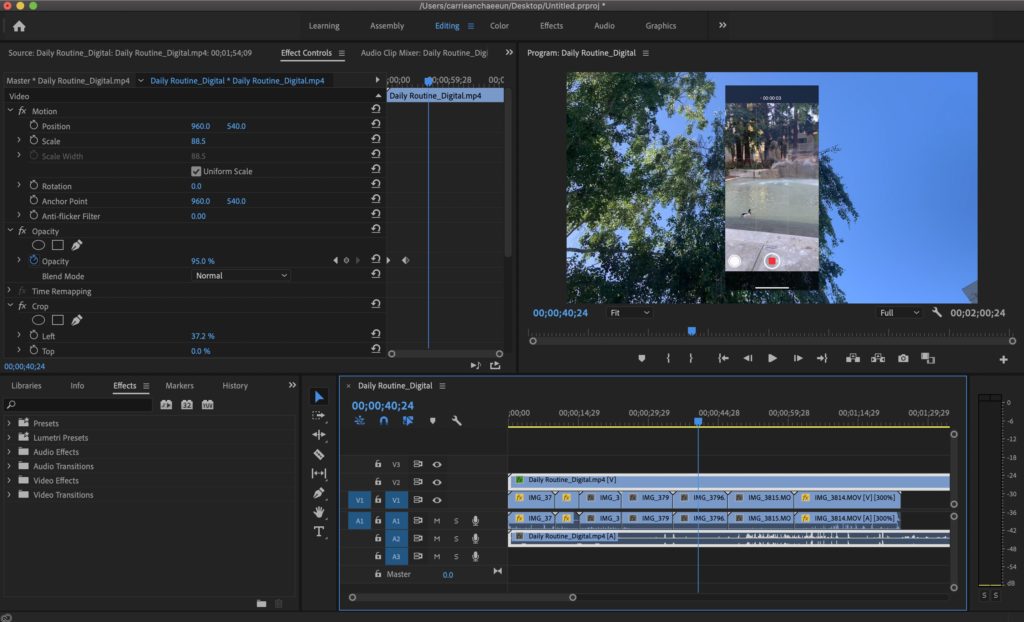
Task: Click the Position value 960.0
Action: point(200,126)
